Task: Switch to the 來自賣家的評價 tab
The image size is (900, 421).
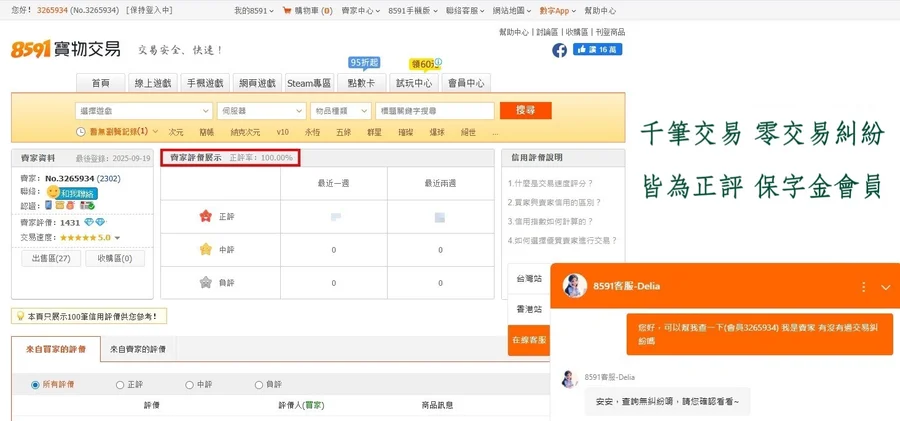Action: click(x=137, y=349)
